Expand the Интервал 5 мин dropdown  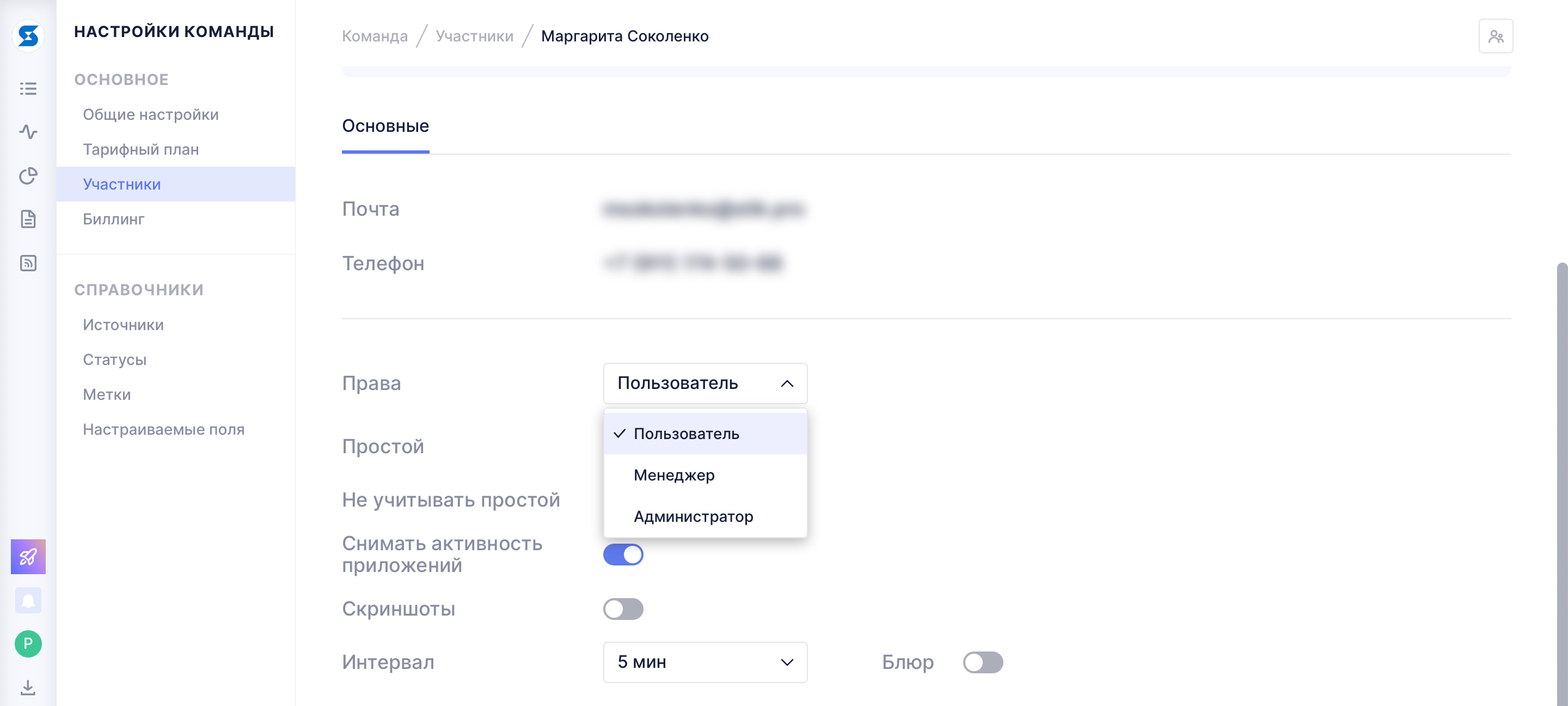click(x=705, y=662)
